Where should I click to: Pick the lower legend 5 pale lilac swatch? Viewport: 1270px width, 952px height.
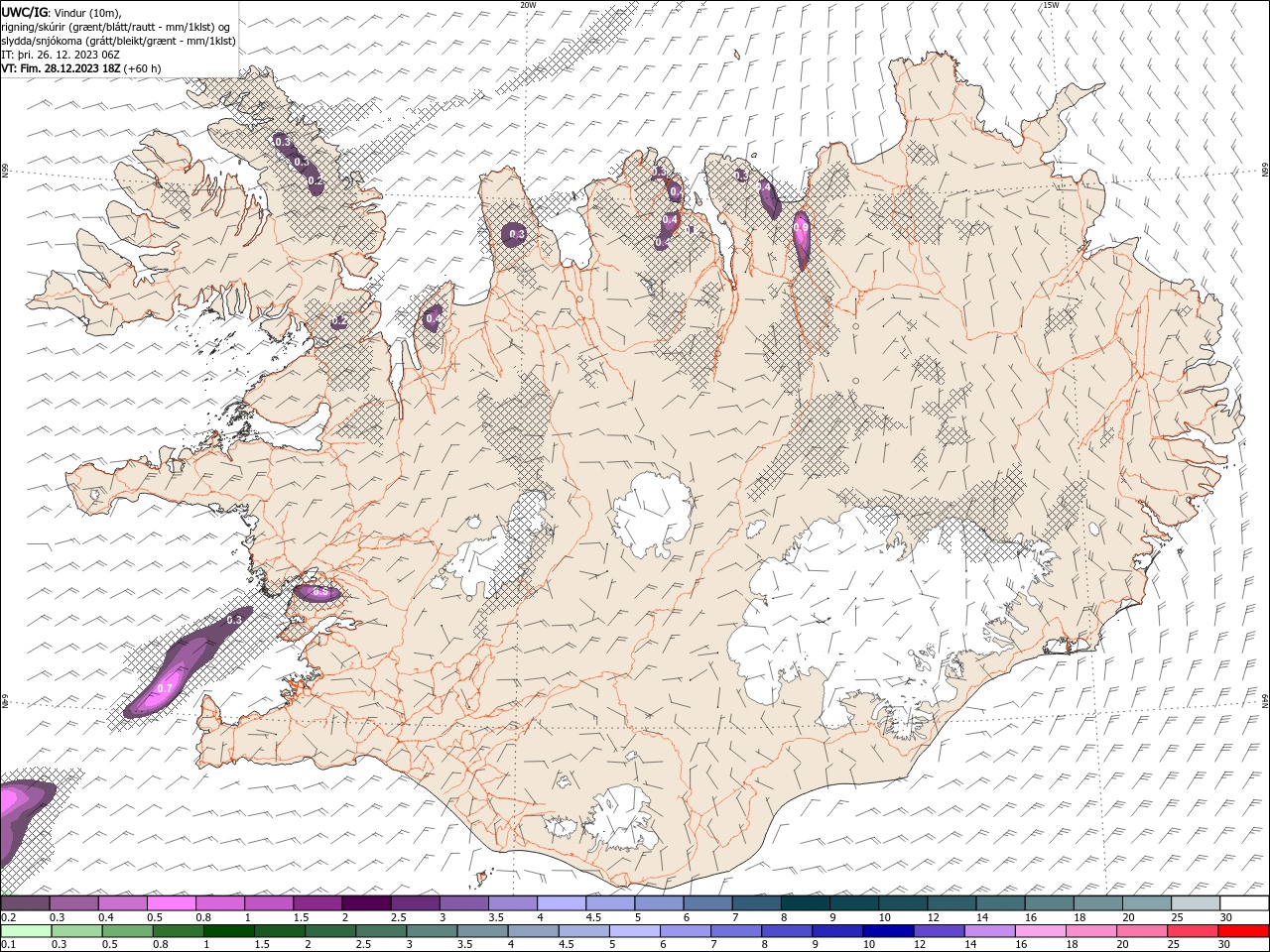pyautogui.click(x=636, y=931)
